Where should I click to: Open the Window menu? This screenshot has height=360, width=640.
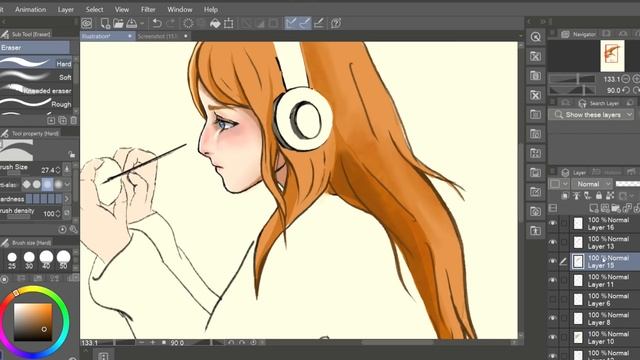pyautogui.click(x=180, y=9)
